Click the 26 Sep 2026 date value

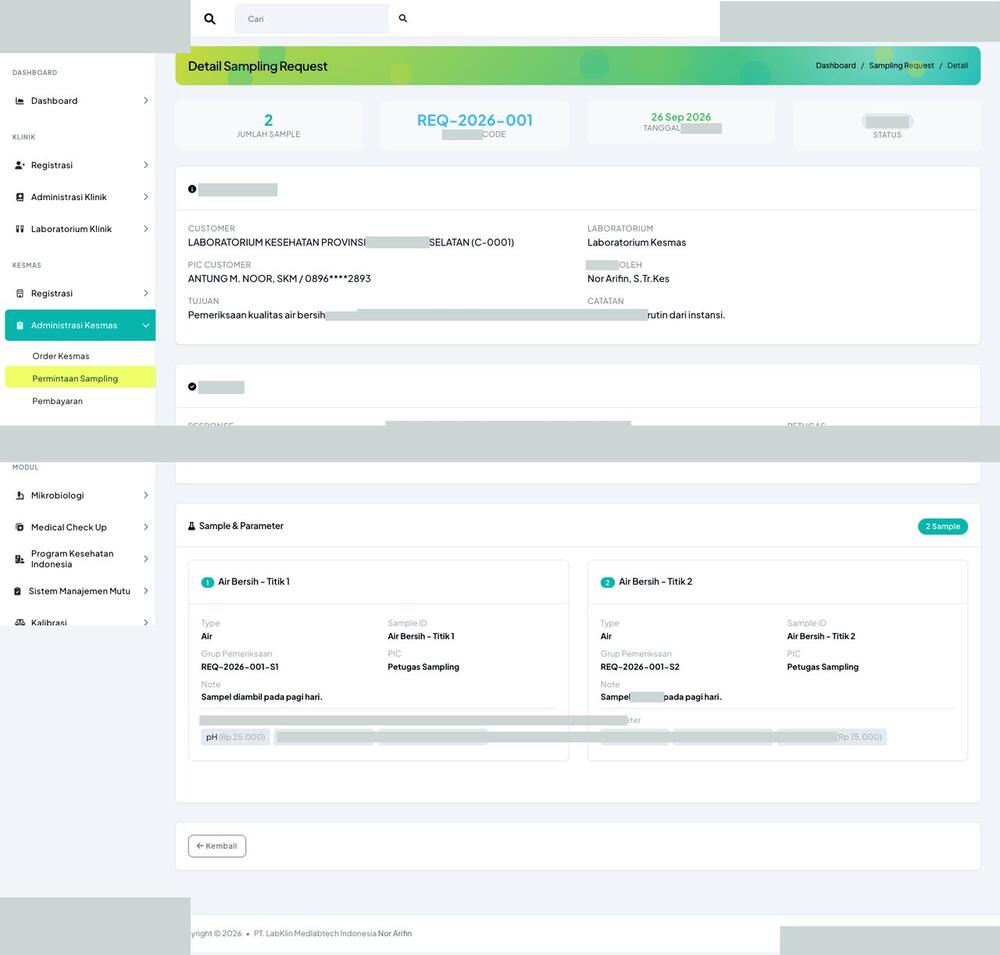pyautogui.click(x=680, y=117)
